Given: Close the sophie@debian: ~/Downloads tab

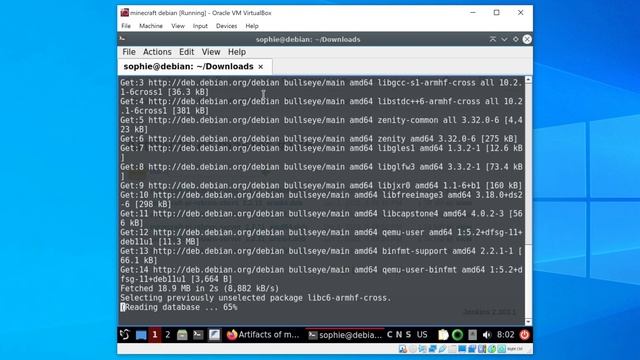Looking at the screenshot, I should click(261, 67).
